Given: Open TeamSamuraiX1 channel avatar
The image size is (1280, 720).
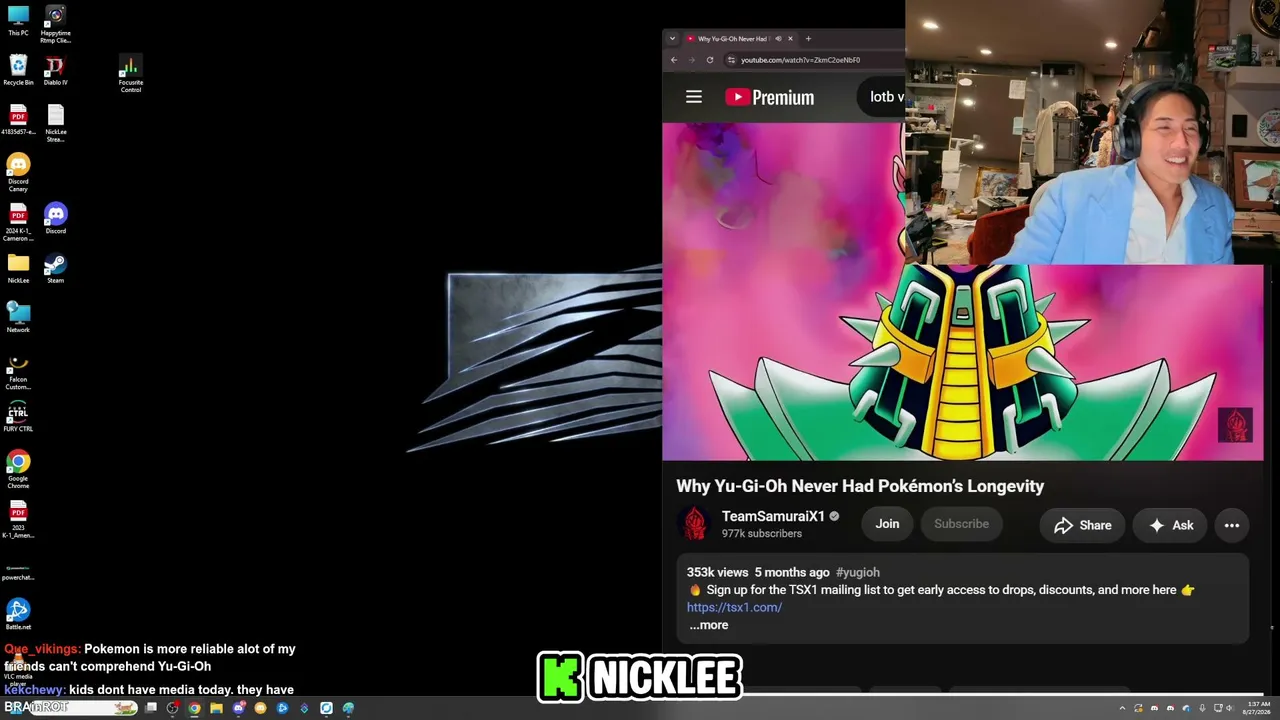Looking at the screenshot, I should [x=694, y=524].
